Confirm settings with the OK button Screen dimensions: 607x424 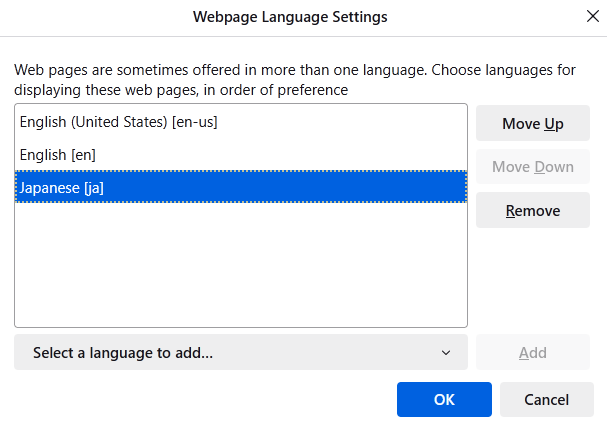[444, 399]
